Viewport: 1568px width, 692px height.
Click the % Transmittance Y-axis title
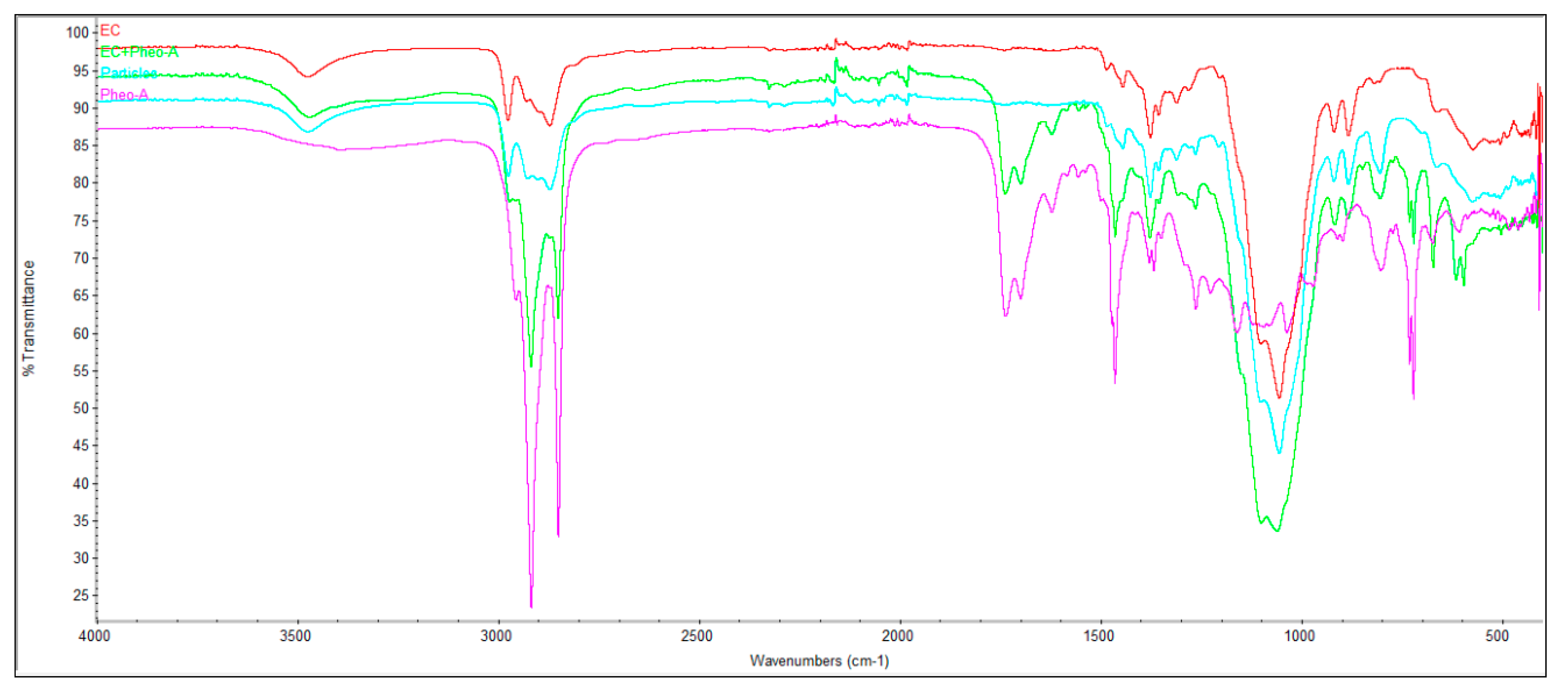[x=29, y=319]
